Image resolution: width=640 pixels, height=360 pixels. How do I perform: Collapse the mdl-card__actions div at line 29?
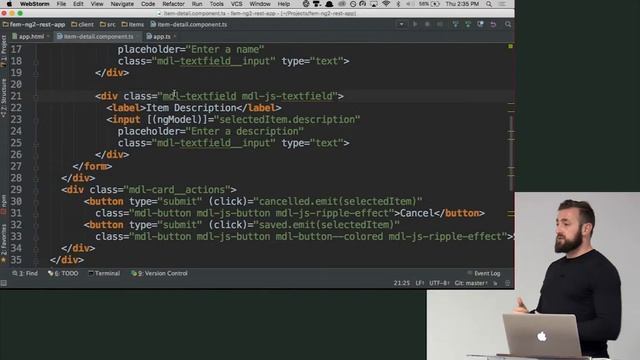(36, 190)
